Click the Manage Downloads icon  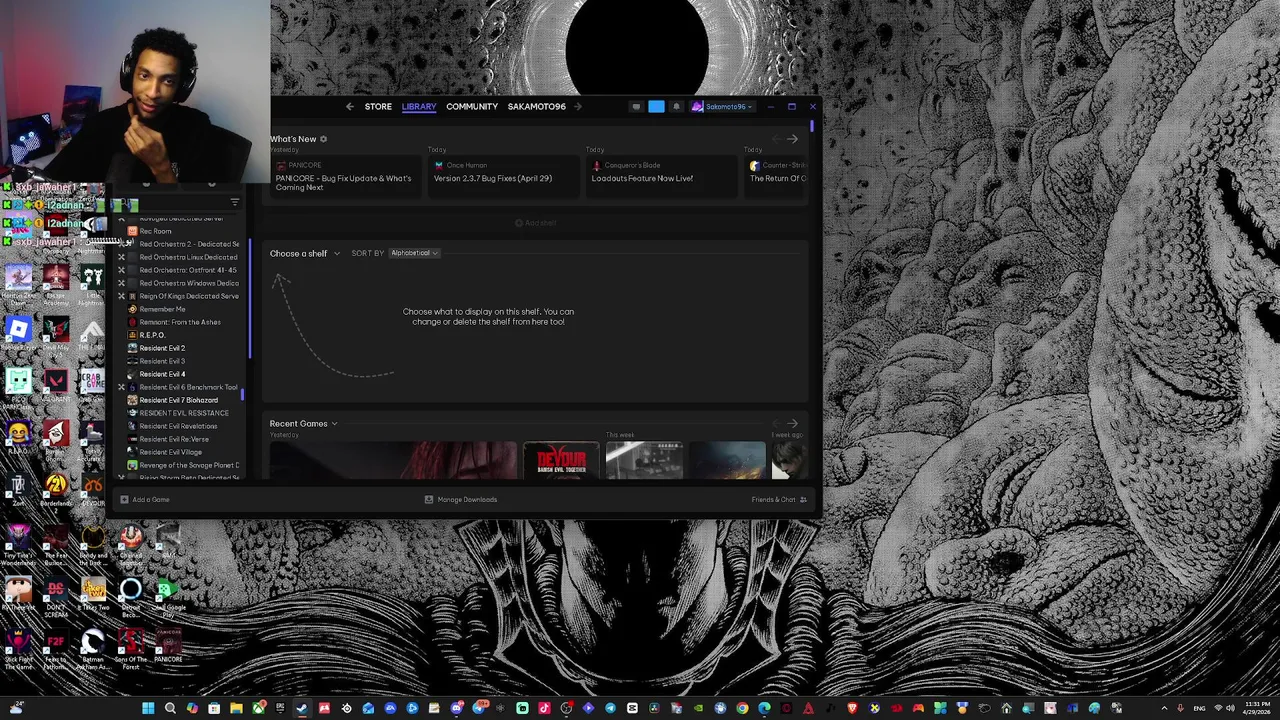(429, 499)
